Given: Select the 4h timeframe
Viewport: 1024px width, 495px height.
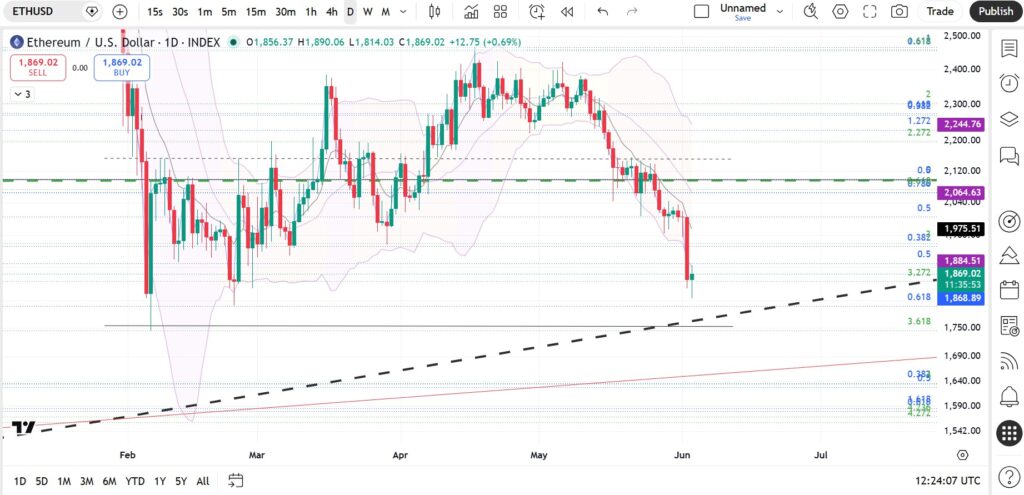Looking at the screenshot, I should click(332, 11).
